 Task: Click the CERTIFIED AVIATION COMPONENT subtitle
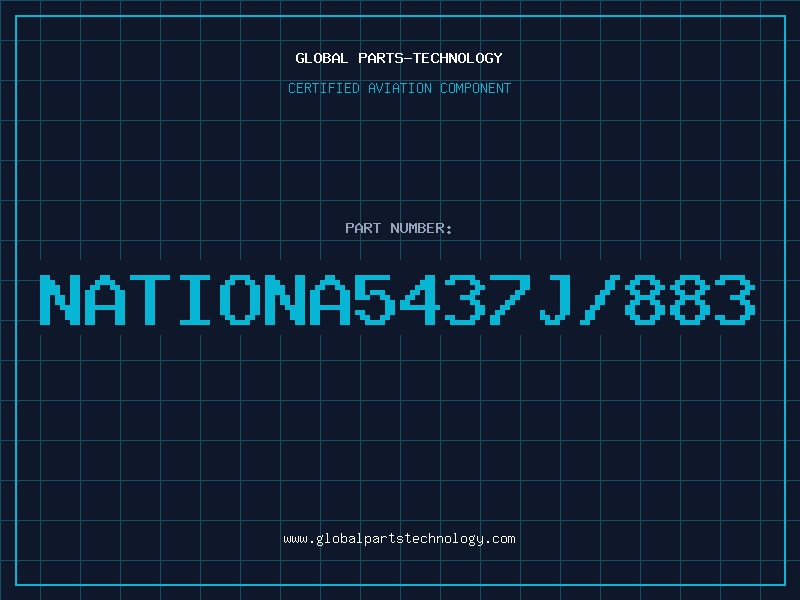(x=399, y=88)
